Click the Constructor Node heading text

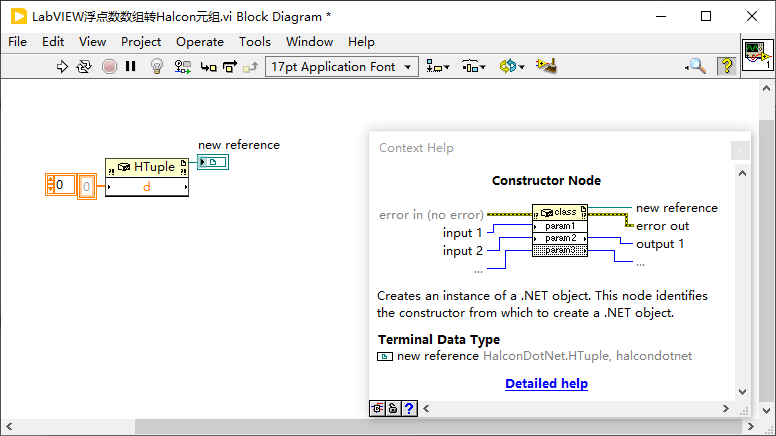[546, 181]
